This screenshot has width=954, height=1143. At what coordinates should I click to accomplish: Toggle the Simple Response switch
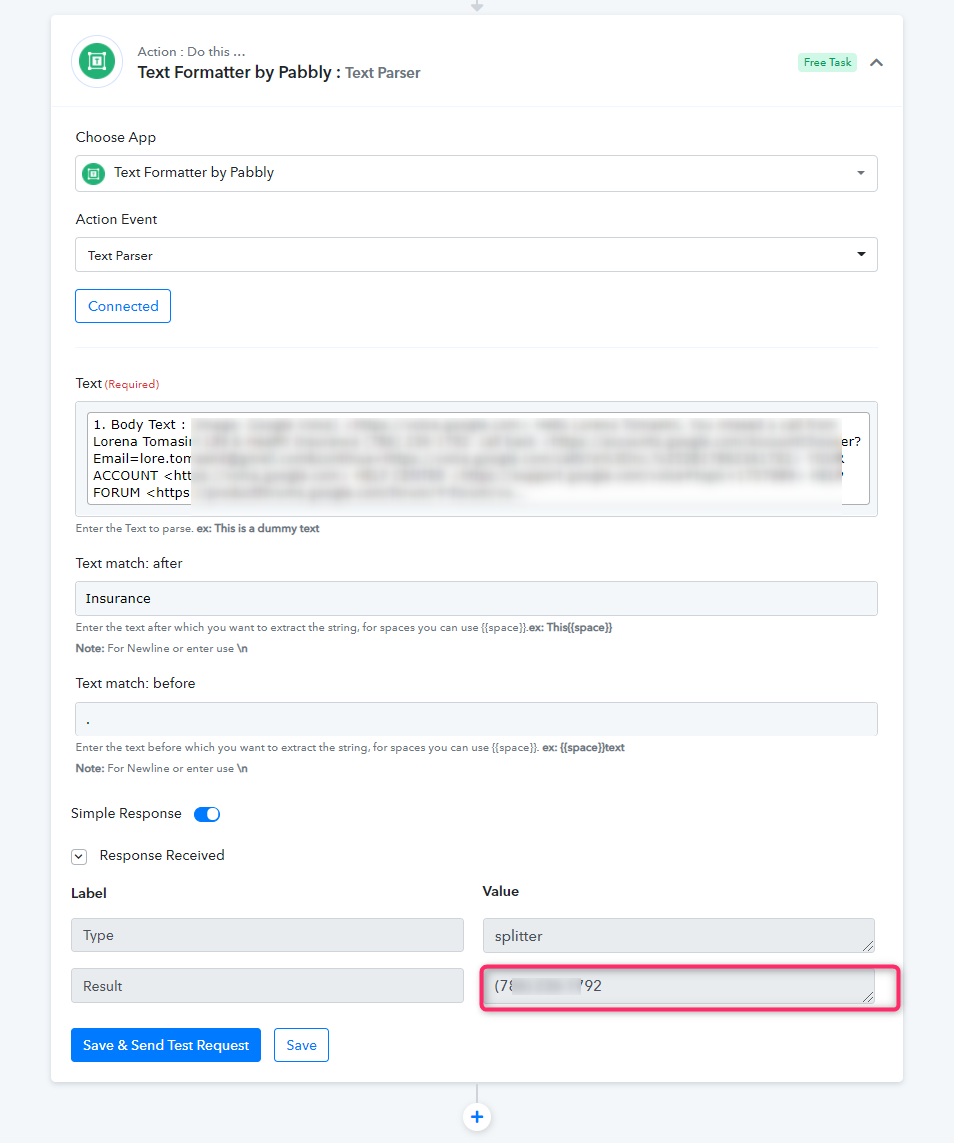[207, 814]
